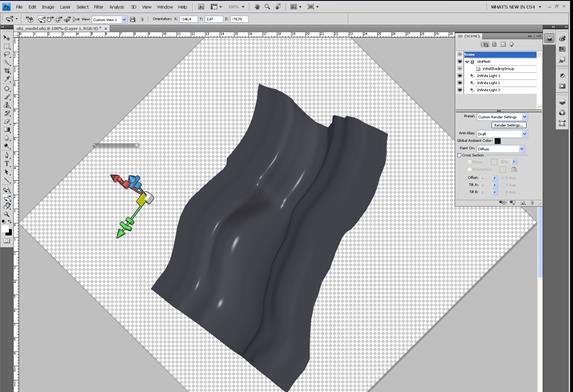Viewport: 573px width, 392px height.
Task: Open the Layer menu
Action: [65, 7]
